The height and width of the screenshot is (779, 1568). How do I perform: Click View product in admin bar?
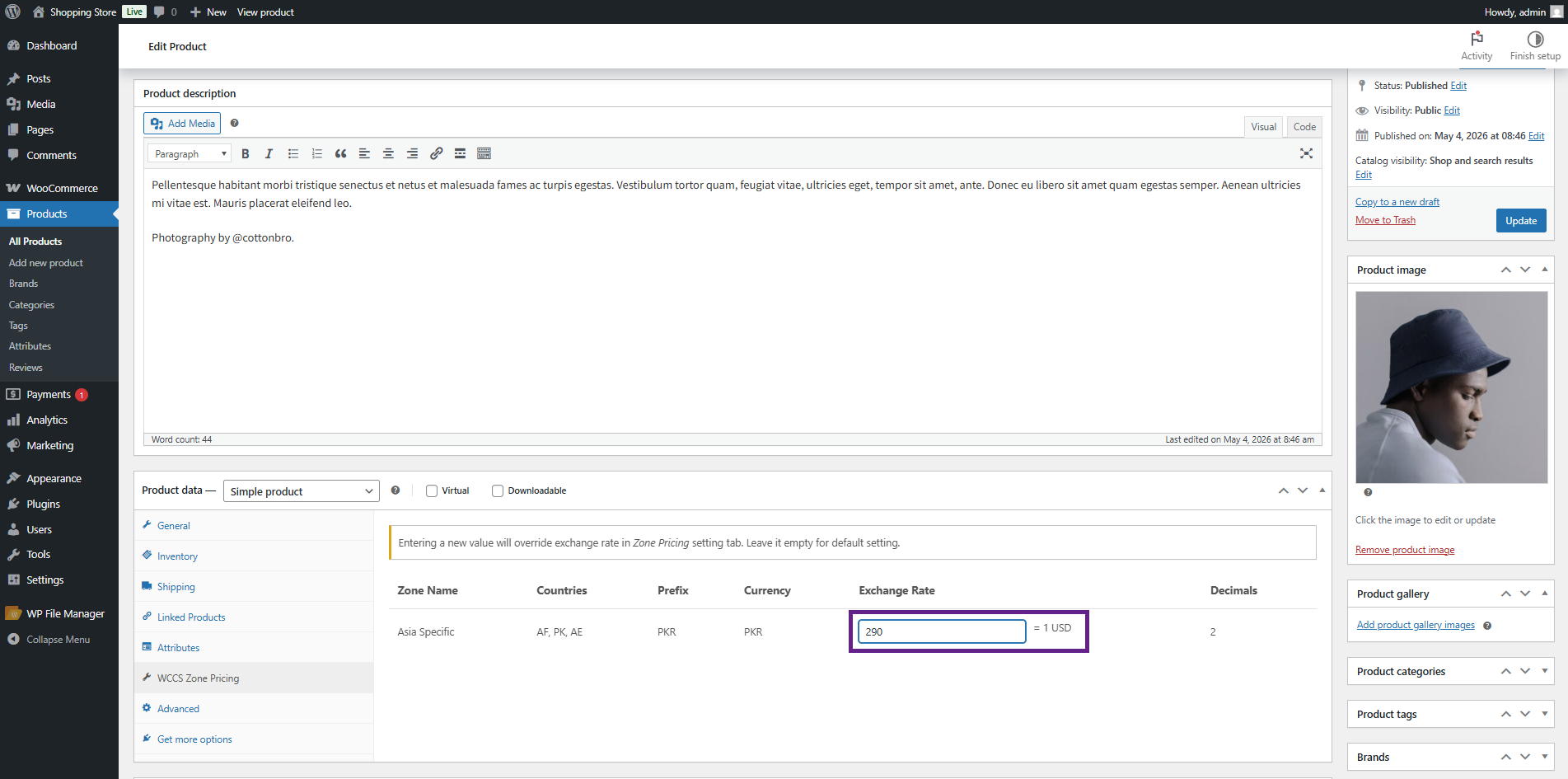pos(265,12)
